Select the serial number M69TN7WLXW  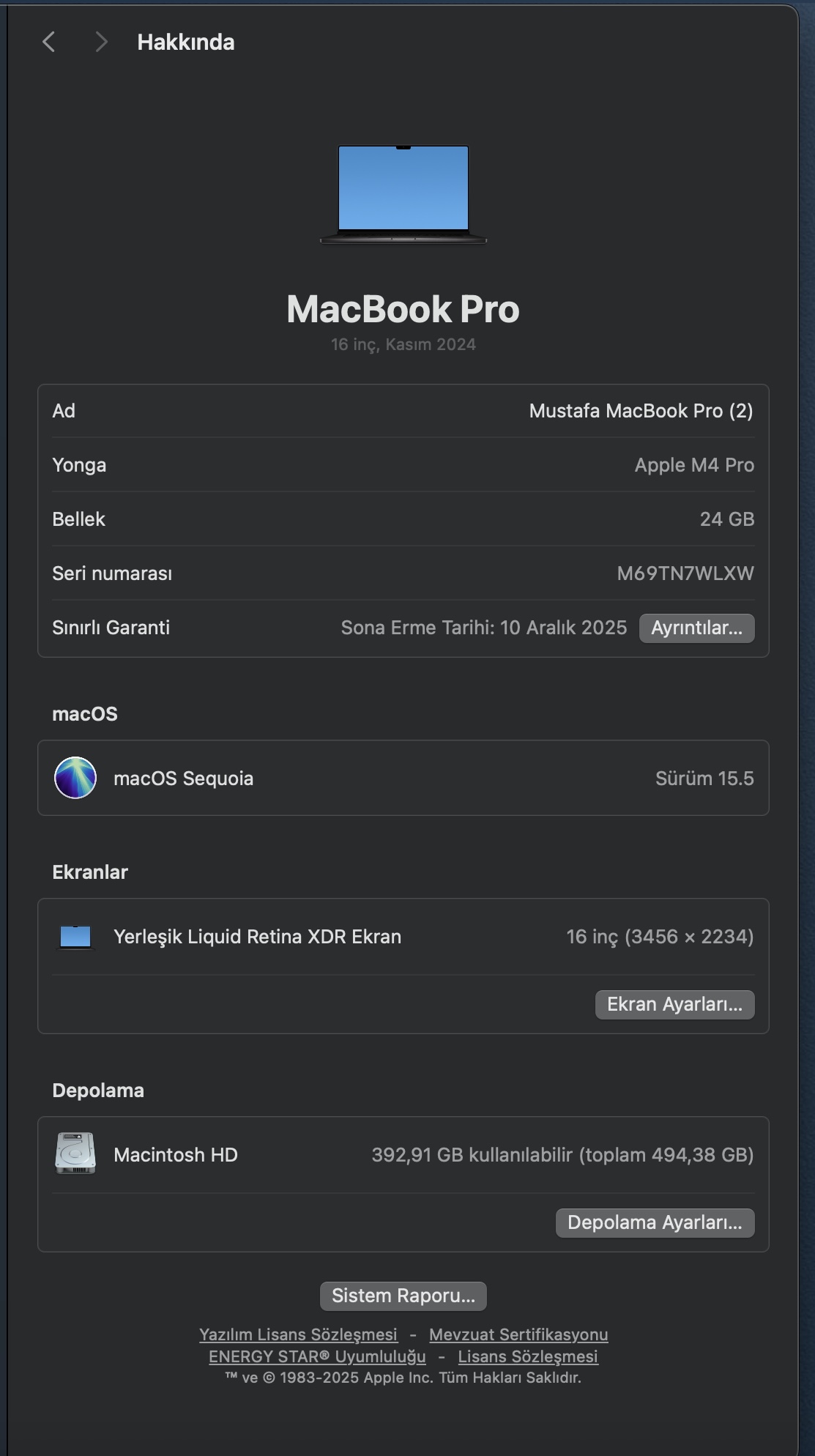point(685,573)
